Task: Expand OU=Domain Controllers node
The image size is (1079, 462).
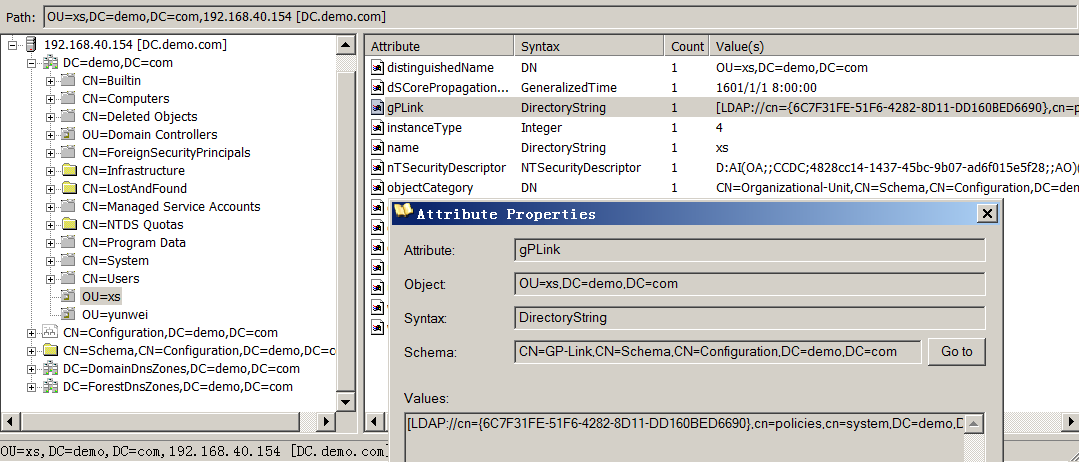Action: tap(50, 134)
